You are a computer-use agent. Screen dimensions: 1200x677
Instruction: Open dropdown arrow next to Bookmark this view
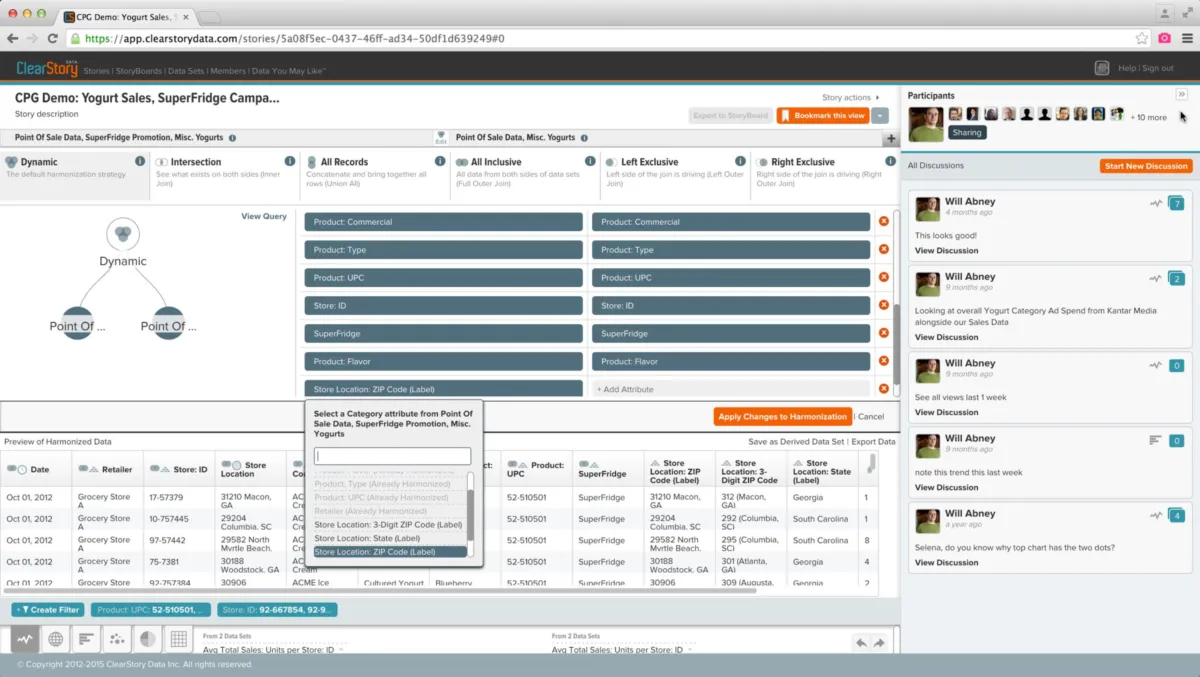pyautogui.click(x=880, y=116)
